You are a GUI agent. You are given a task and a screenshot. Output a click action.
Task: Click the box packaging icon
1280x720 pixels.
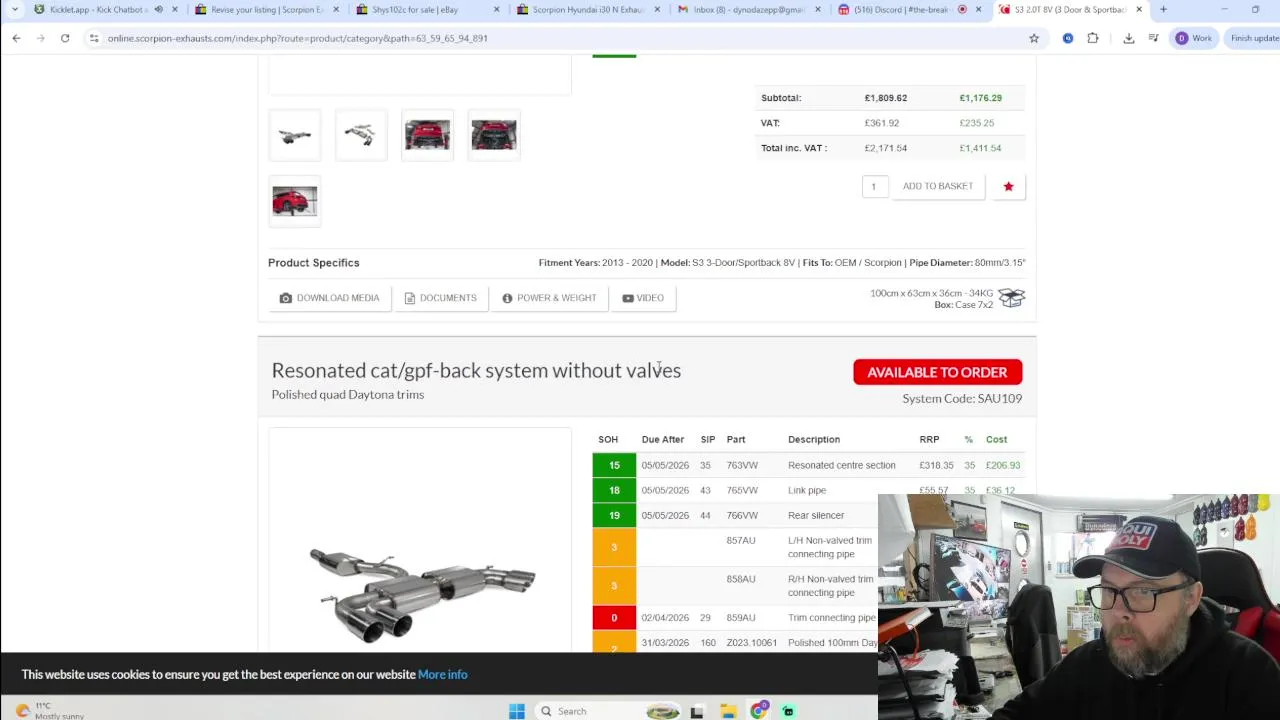tap(1011, 298)
